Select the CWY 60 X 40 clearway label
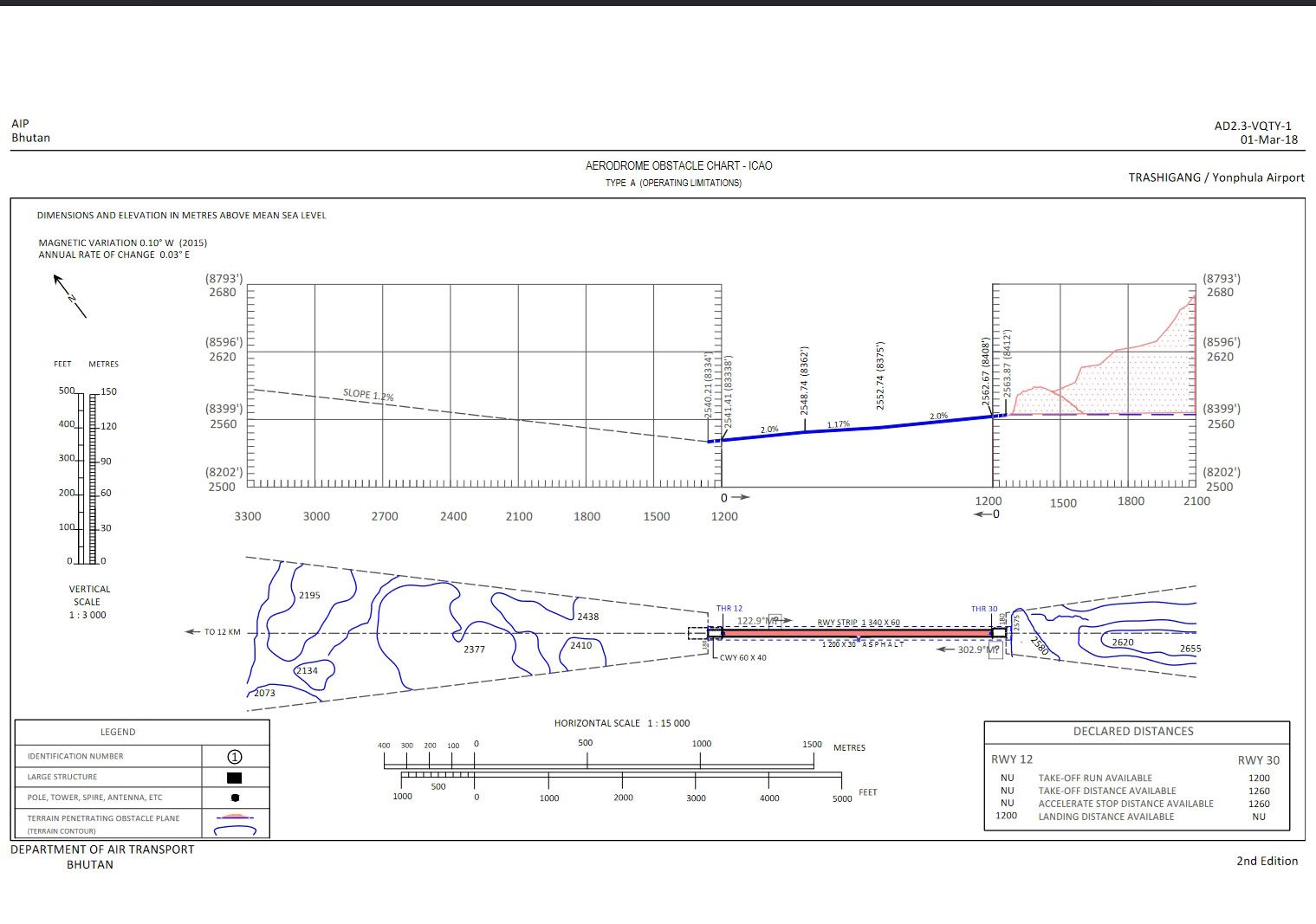This screenshot has width=1316, height=924. point(742,658)
